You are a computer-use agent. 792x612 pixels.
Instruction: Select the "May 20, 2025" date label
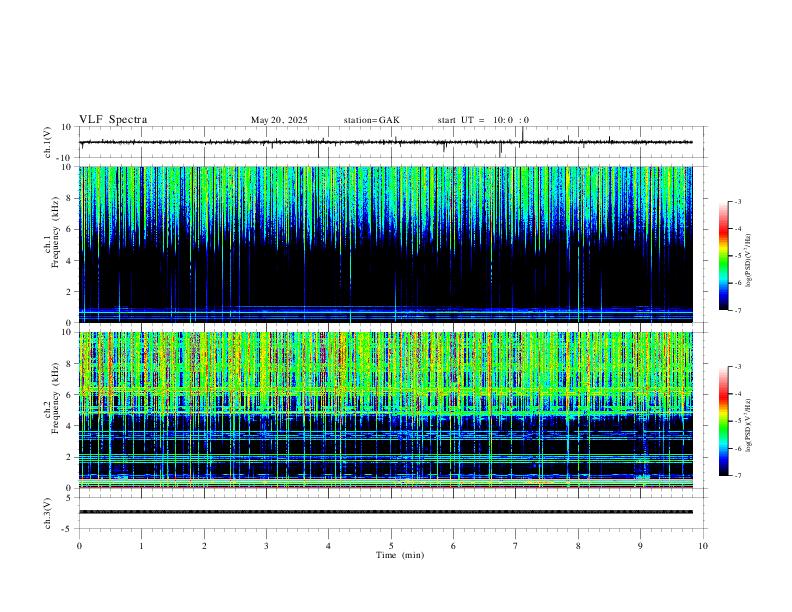(x=279, y=120)
